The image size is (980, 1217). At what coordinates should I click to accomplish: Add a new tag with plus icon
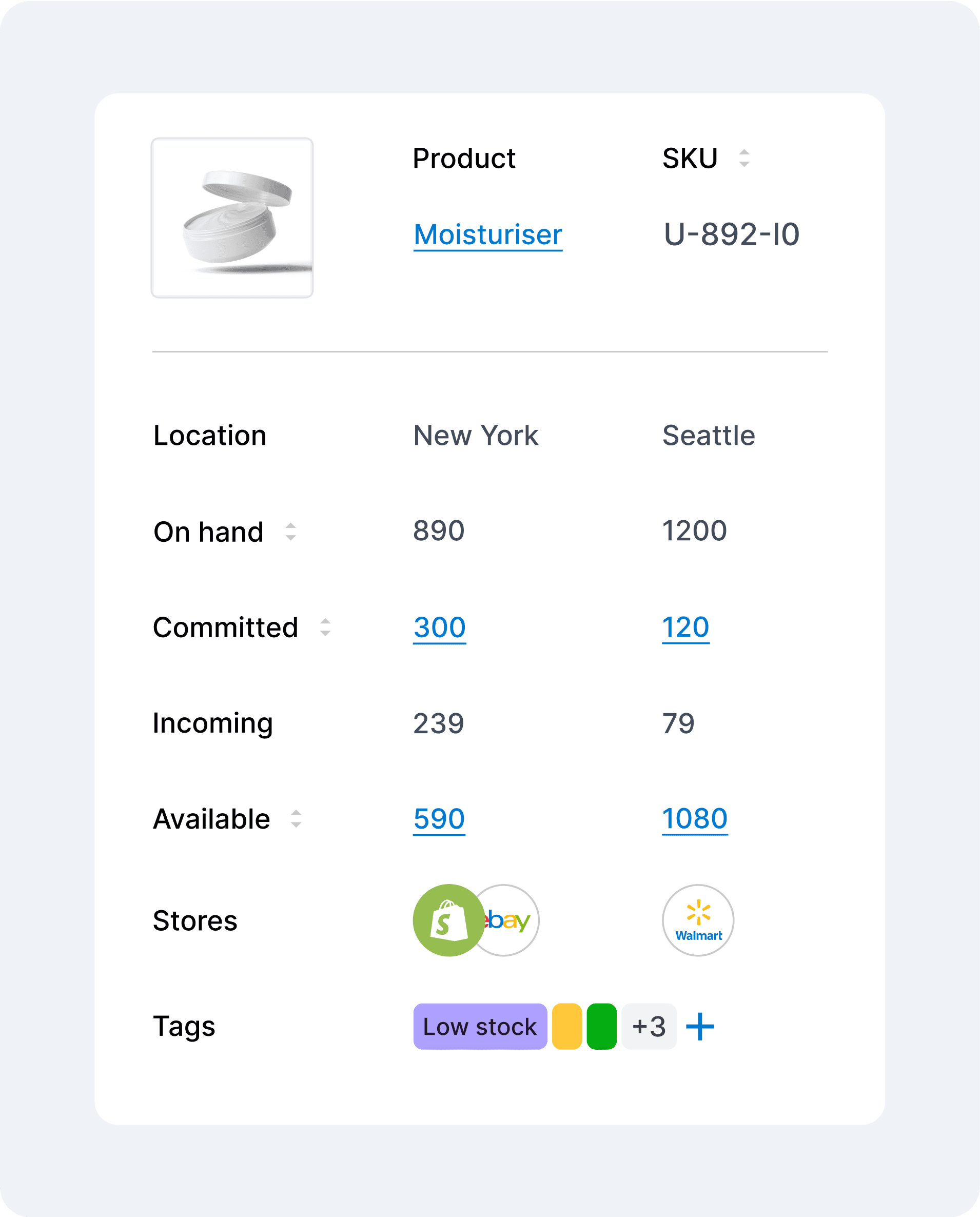click(700, 1026)
